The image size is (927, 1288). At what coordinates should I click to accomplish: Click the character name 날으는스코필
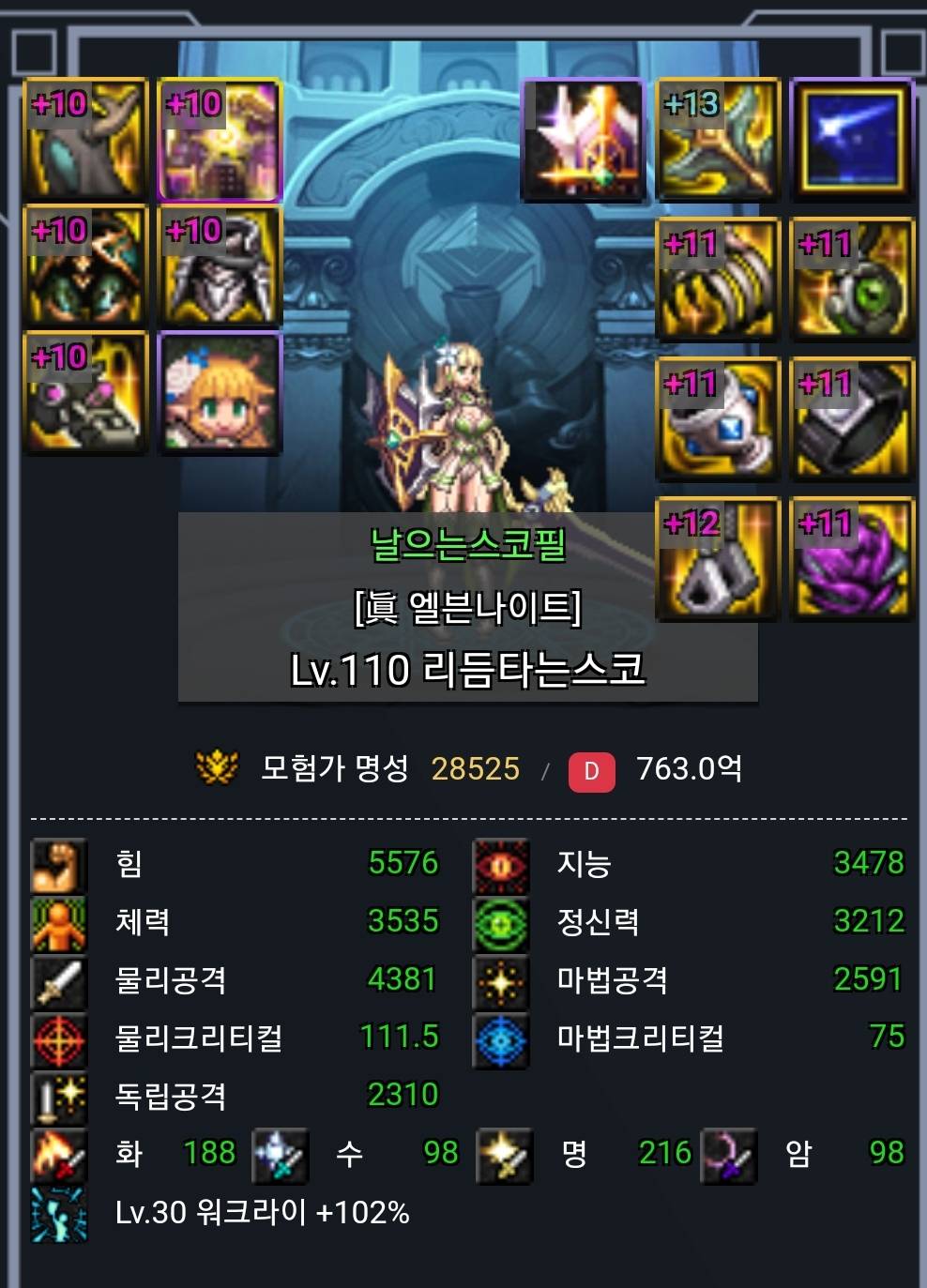click(x=468, y=543)
